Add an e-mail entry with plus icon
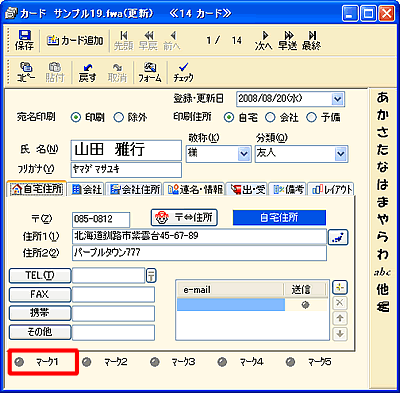Image resolution: width=400 pixels, height=393 pixels. point(340,288)
